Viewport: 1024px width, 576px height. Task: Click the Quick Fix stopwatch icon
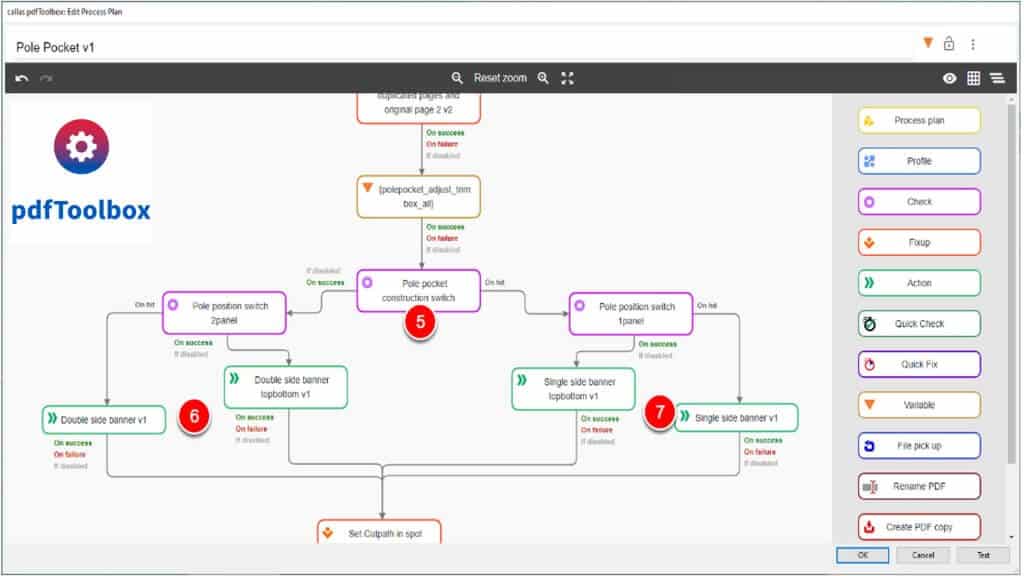[x=869, y=364]
